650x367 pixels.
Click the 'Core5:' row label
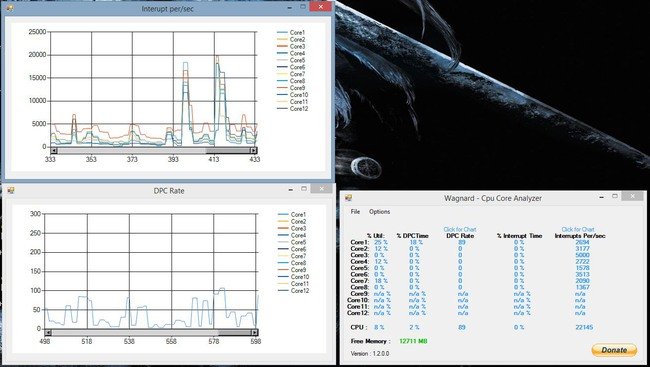[x=359, y=268]
